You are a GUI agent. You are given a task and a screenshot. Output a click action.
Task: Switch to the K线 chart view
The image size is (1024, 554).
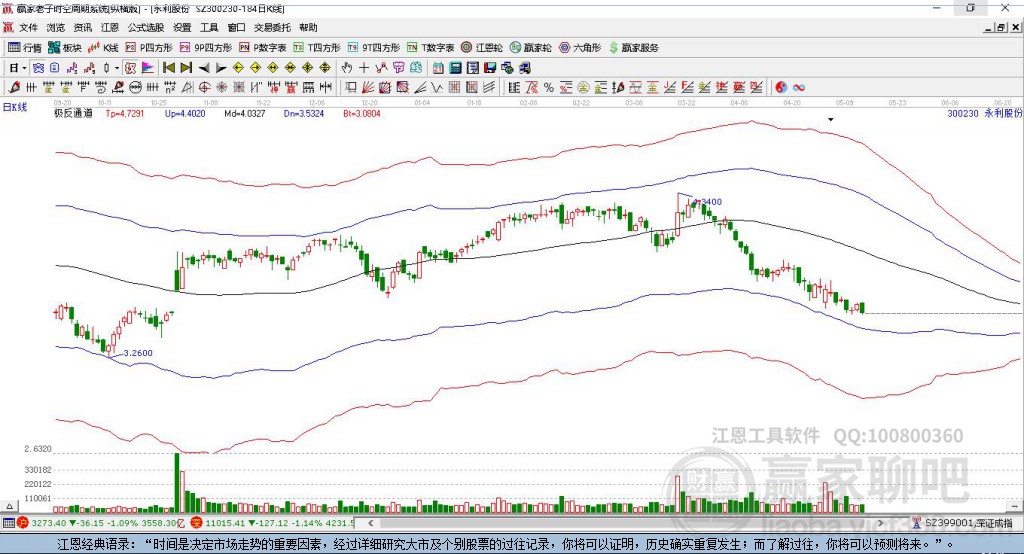(x=104, y=48)
